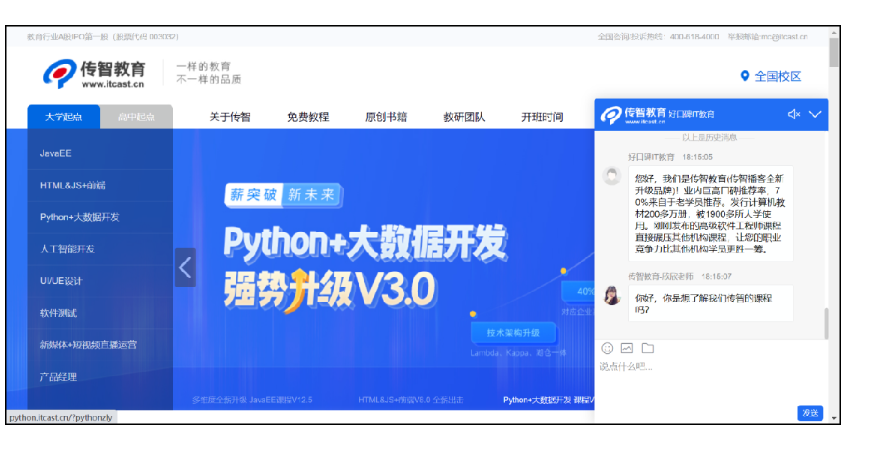Click the folder file icon in chat

pos(648,348)
